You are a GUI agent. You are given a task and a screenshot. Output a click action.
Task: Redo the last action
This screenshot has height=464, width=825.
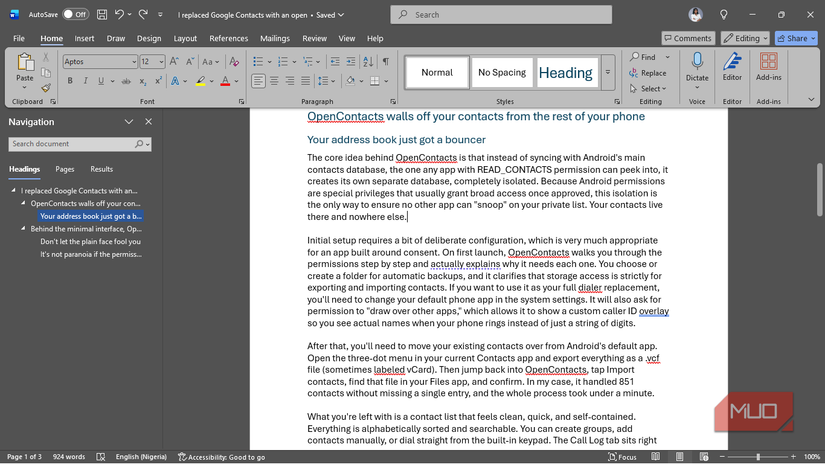pyautogui.click(x=143, y=15)
